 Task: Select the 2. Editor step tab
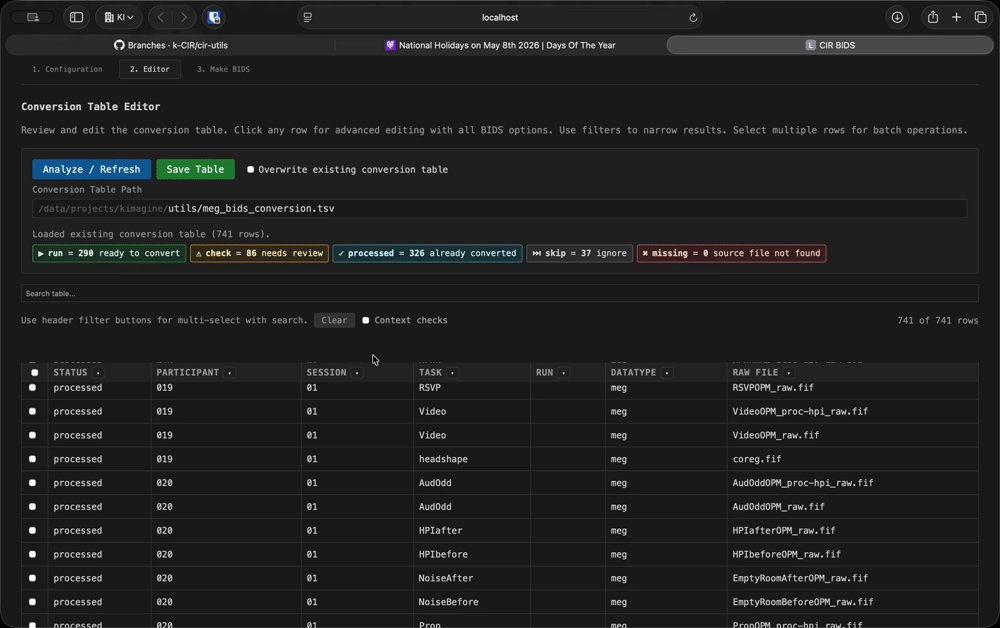pyautogui.click(x=150, y=69)
